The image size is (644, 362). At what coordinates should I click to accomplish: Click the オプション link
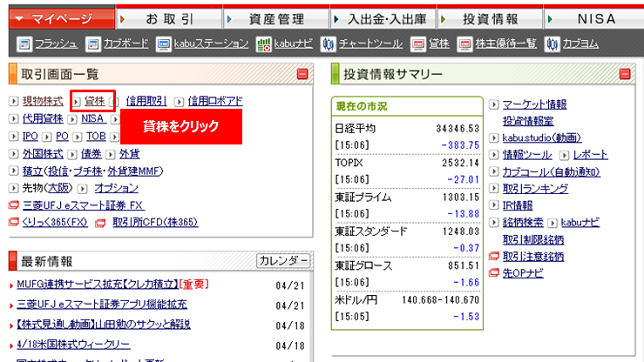coord(117,188)
